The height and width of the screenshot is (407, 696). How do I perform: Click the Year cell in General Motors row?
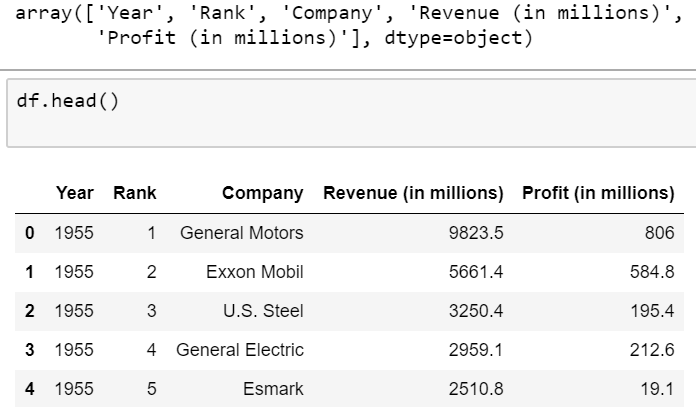[74, 233]
